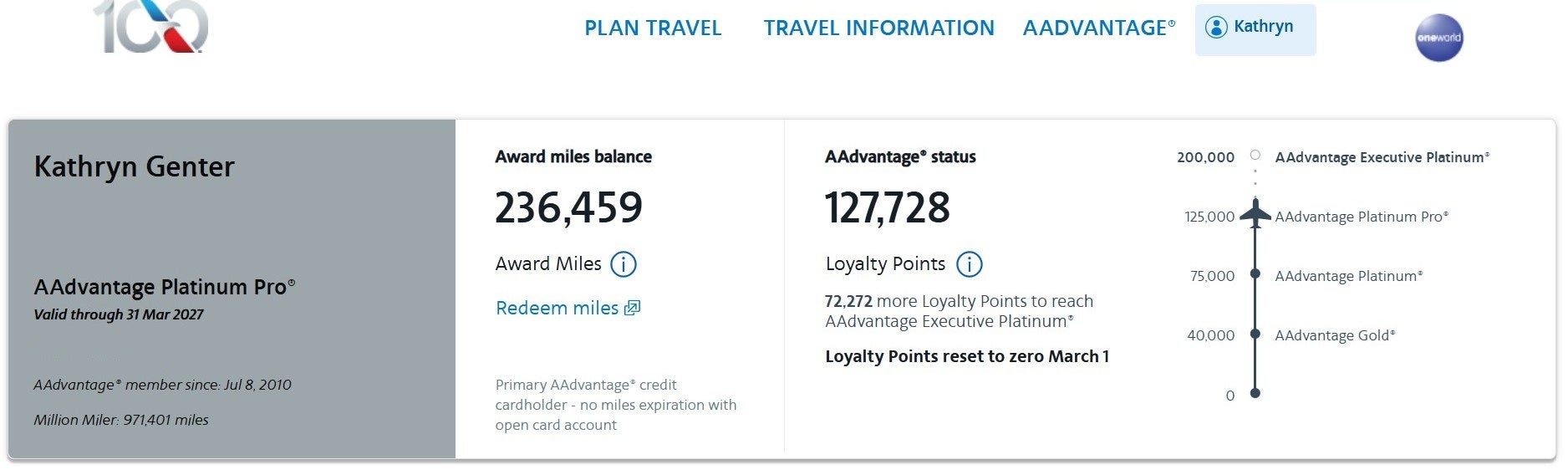Click the airplane progress marker icon
The image size is (1568, 475).
1255,214
